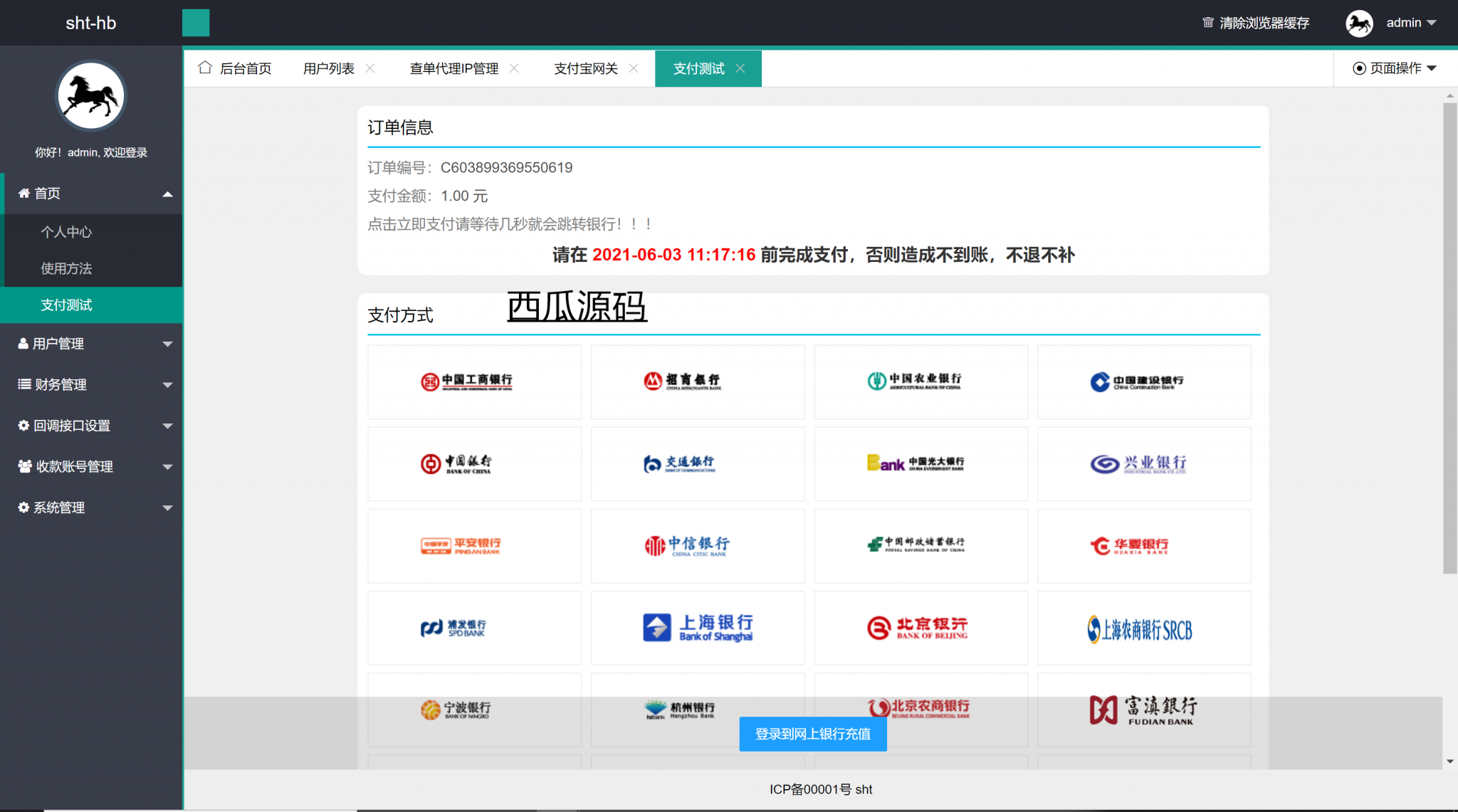Collapse the 首页 sidebar menu
Image resolution: width=1458 pixels, height=812 pixels.
click(x=93, y=194)
